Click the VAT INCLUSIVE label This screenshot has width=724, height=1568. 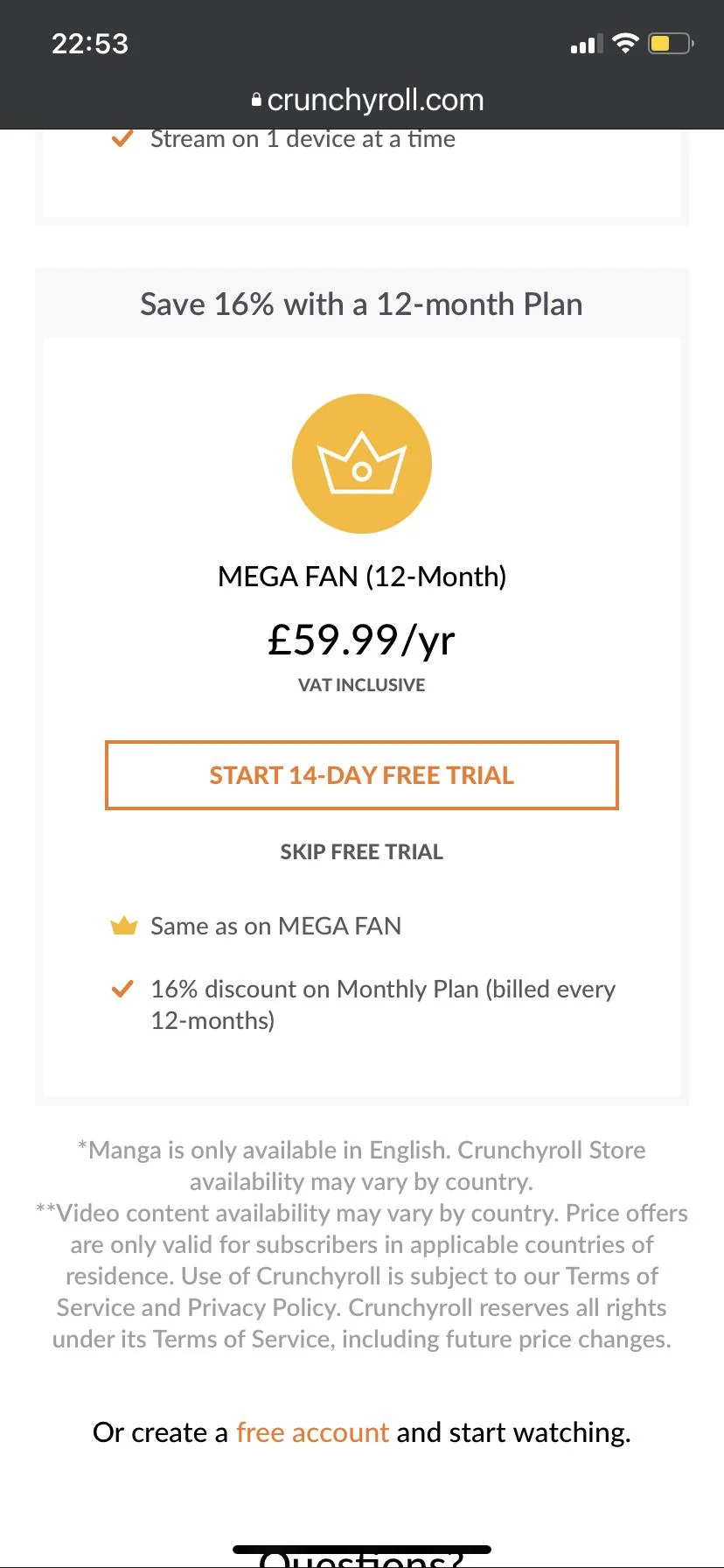[361, 684]
